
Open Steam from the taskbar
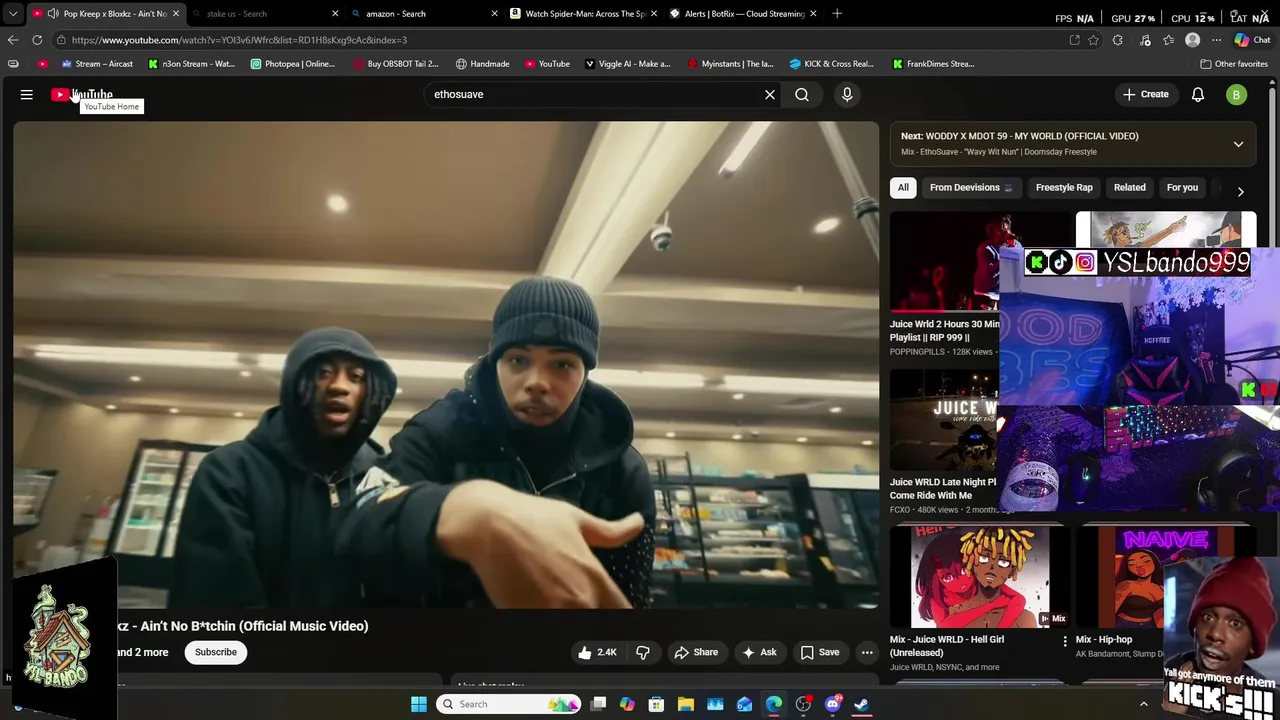[862, 704]
